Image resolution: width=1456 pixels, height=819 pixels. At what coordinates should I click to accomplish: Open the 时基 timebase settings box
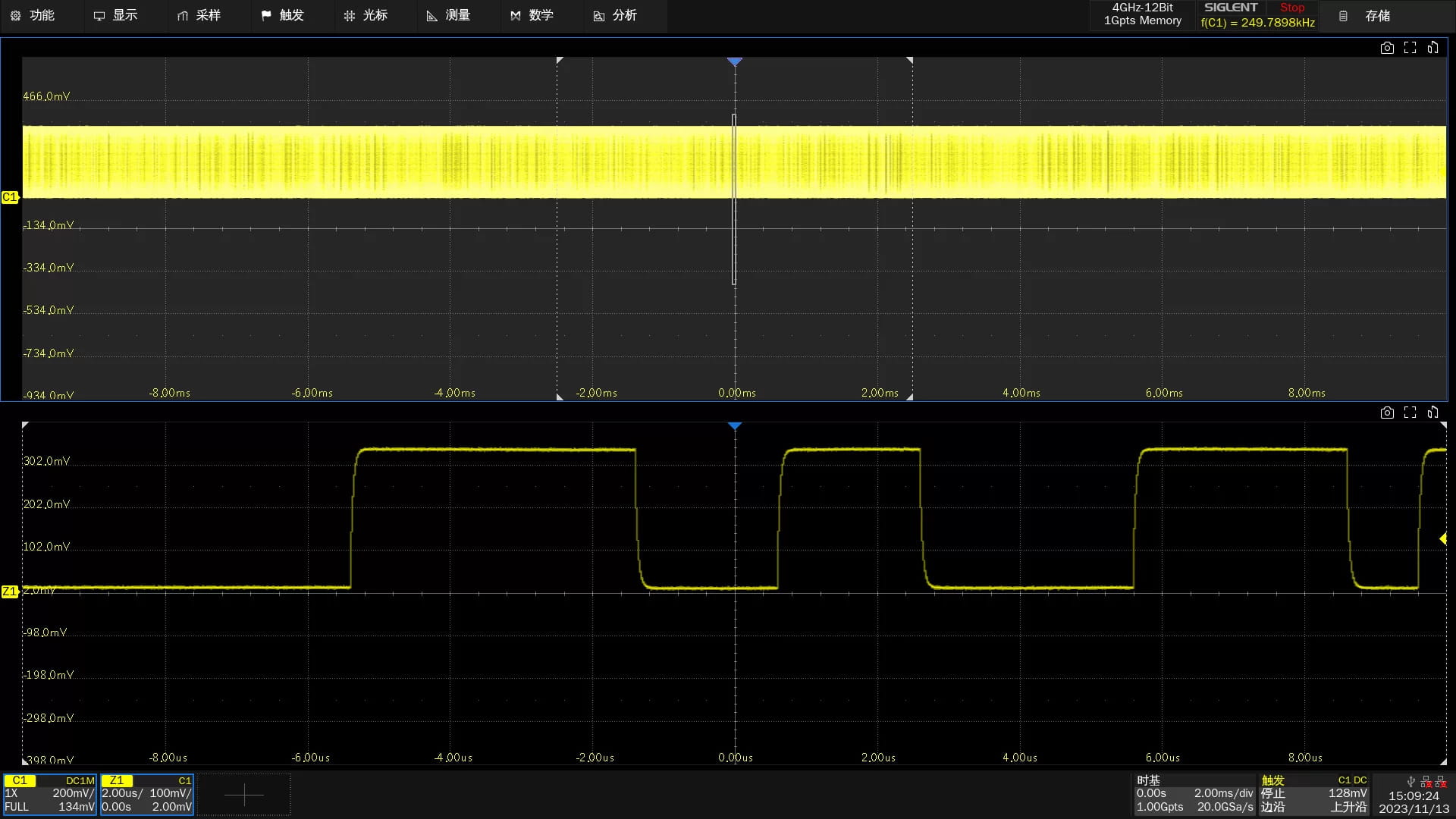click(1194, 794)
